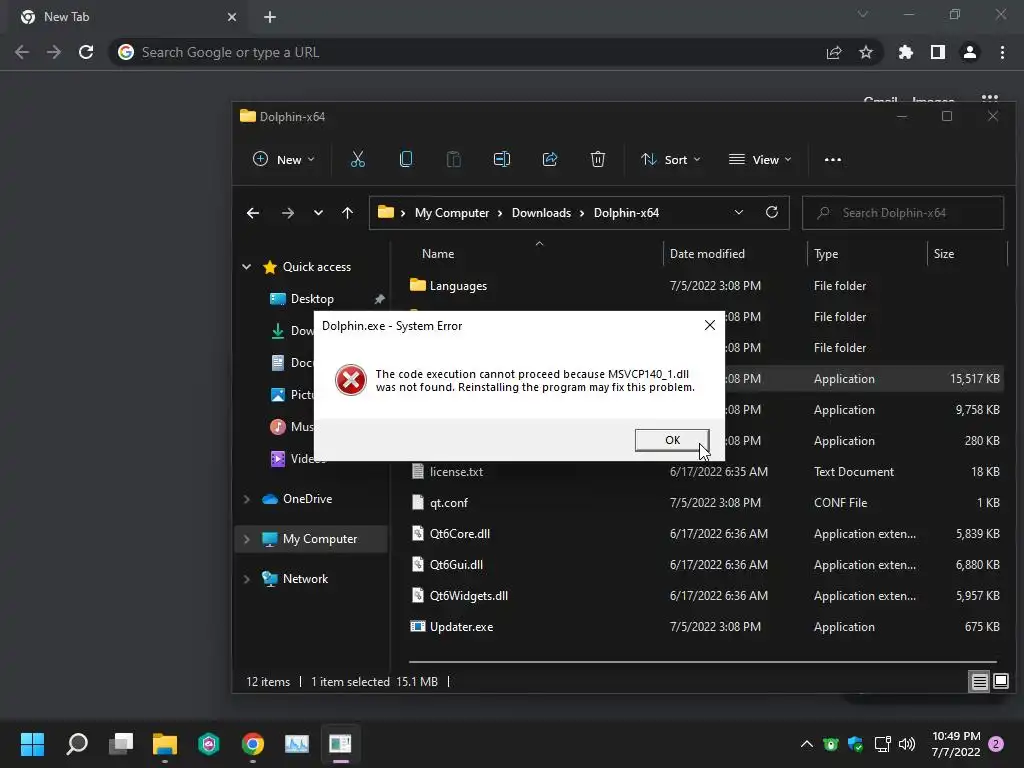
Task: Select Network in navigation pane
Action: point(305,579)
